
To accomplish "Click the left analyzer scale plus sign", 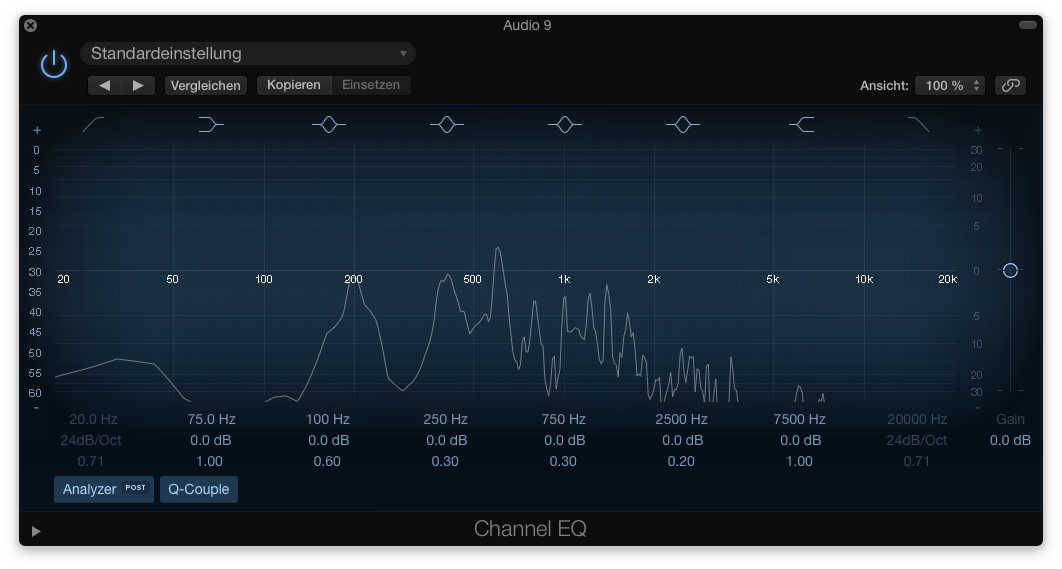I will pos(37,130).
